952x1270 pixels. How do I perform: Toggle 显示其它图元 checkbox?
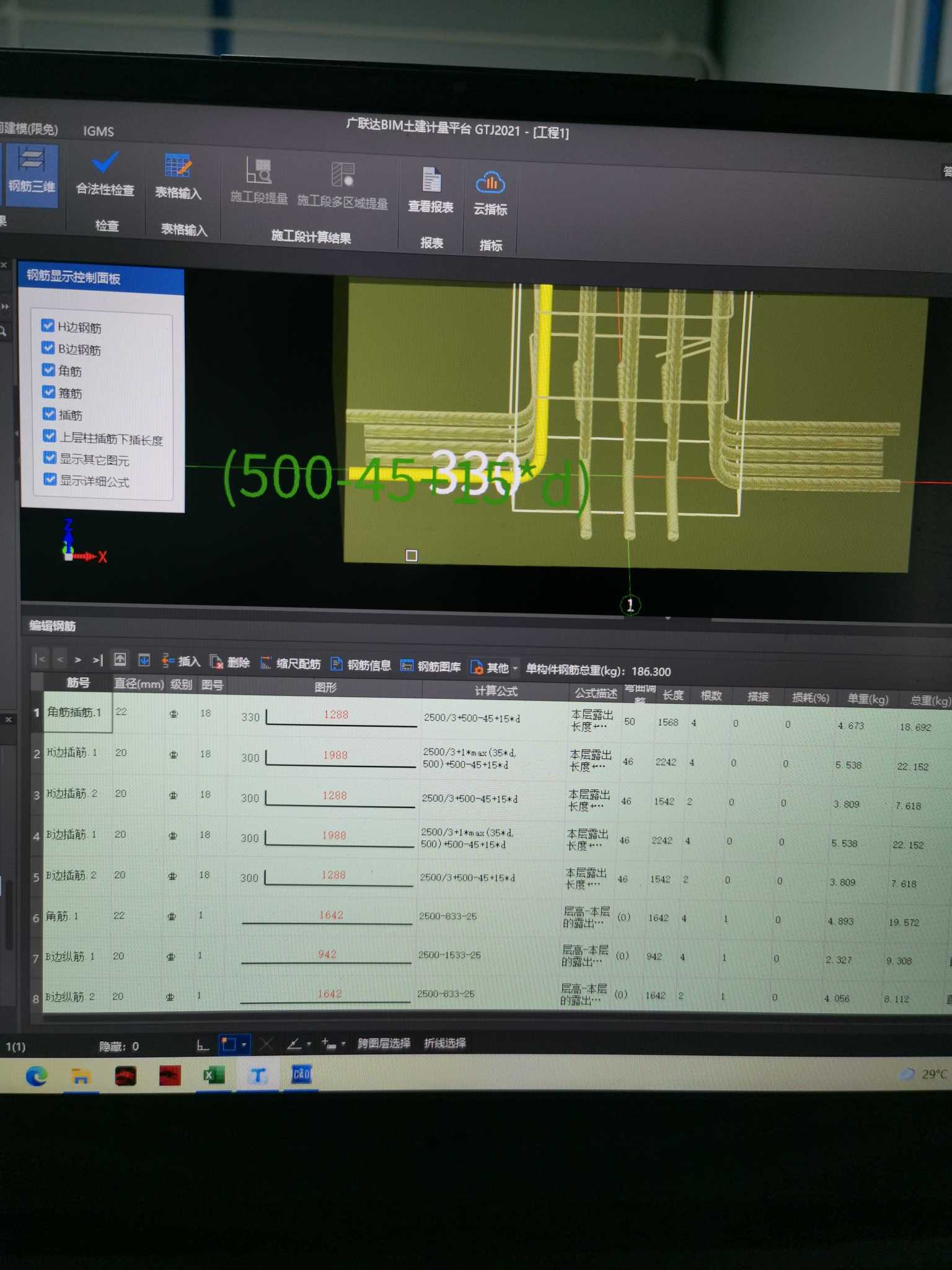50,458
